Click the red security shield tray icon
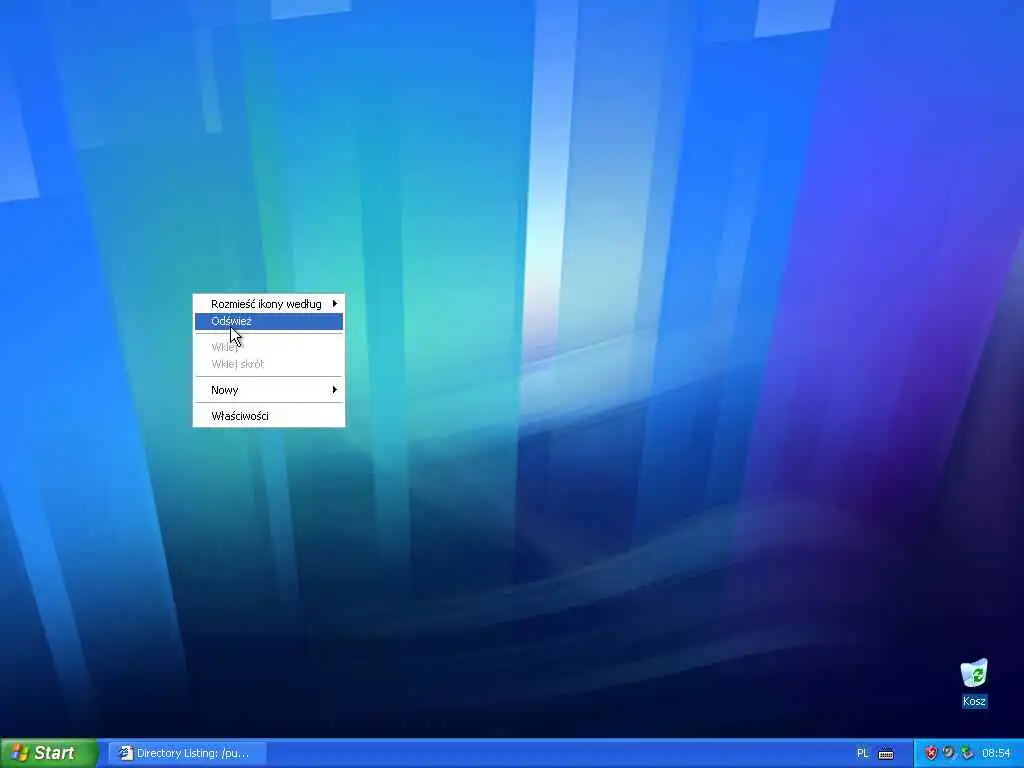The width and height of the screenshot is (1024, 768). [x=931, y=753]
